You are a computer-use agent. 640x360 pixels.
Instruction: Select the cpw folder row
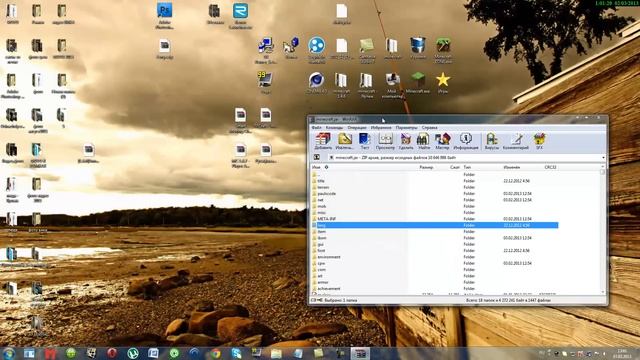coord(435,263)
